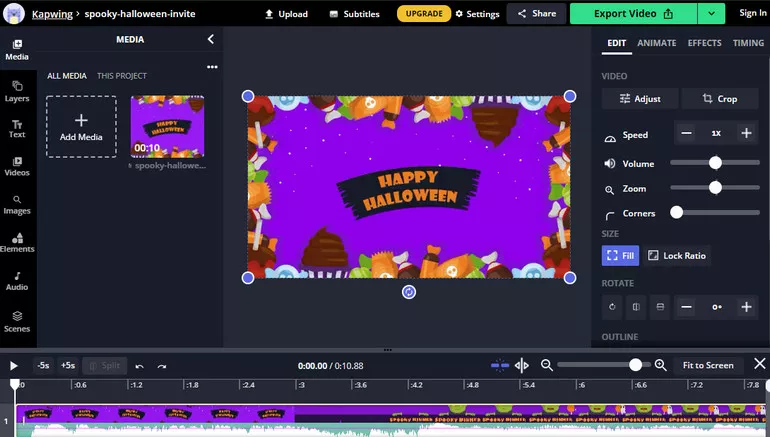770x437 pixels.
Task: Click the flip horizontal icon
Action: click(x=636, y=307)
